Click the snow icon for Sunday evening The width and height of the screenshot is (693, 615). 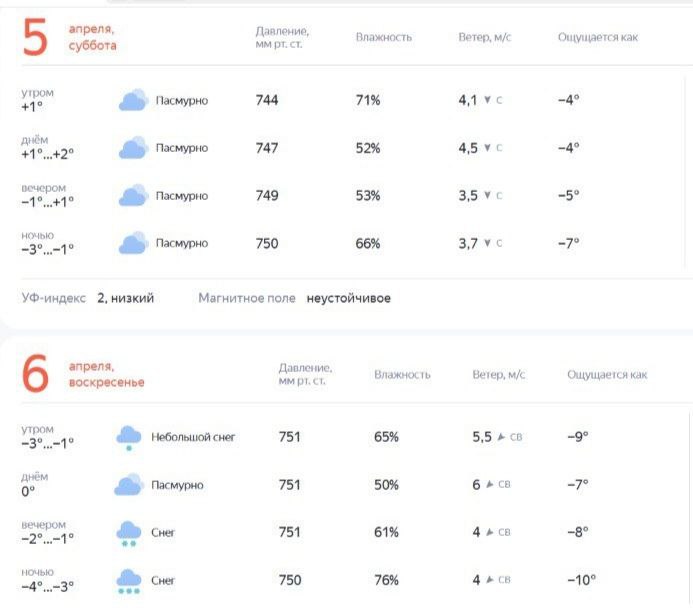pos(129,533)
